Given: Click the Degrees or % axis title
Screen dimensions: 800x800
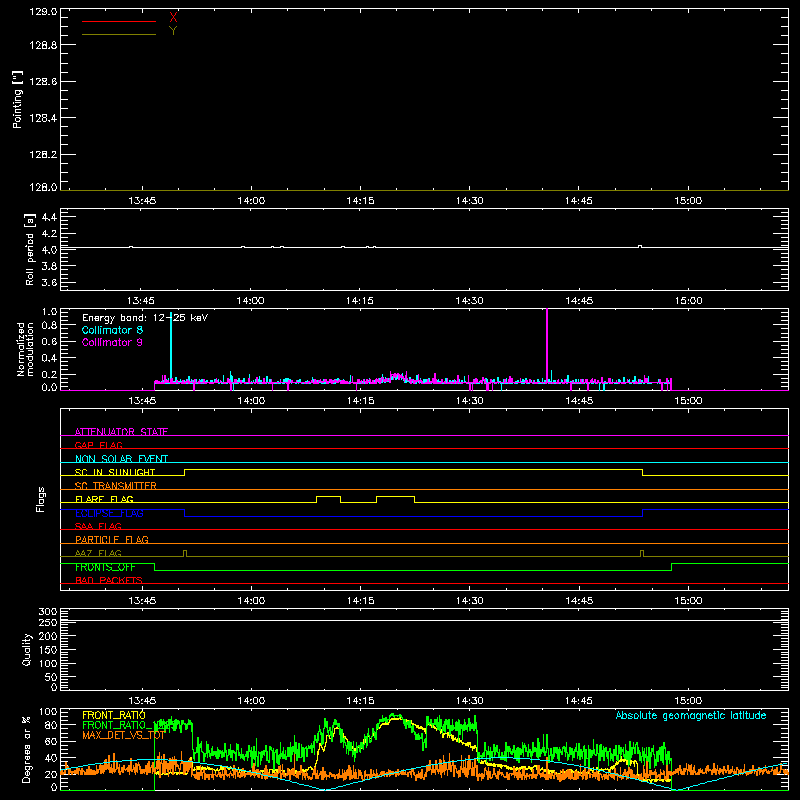Looking at the screenshot, I should tap(27, 749).
